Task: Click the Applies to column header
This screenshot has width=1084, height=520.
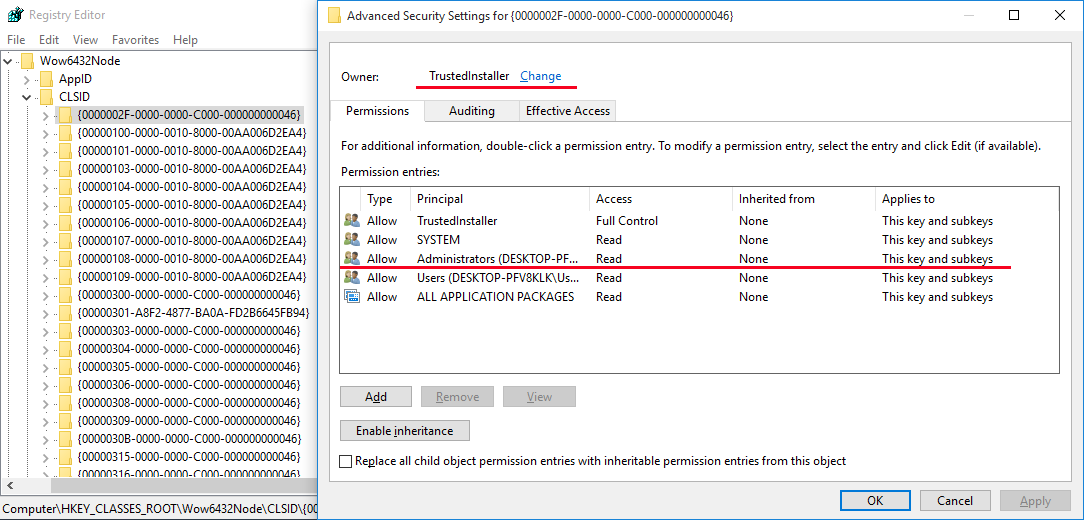Action: click(966, 198)
